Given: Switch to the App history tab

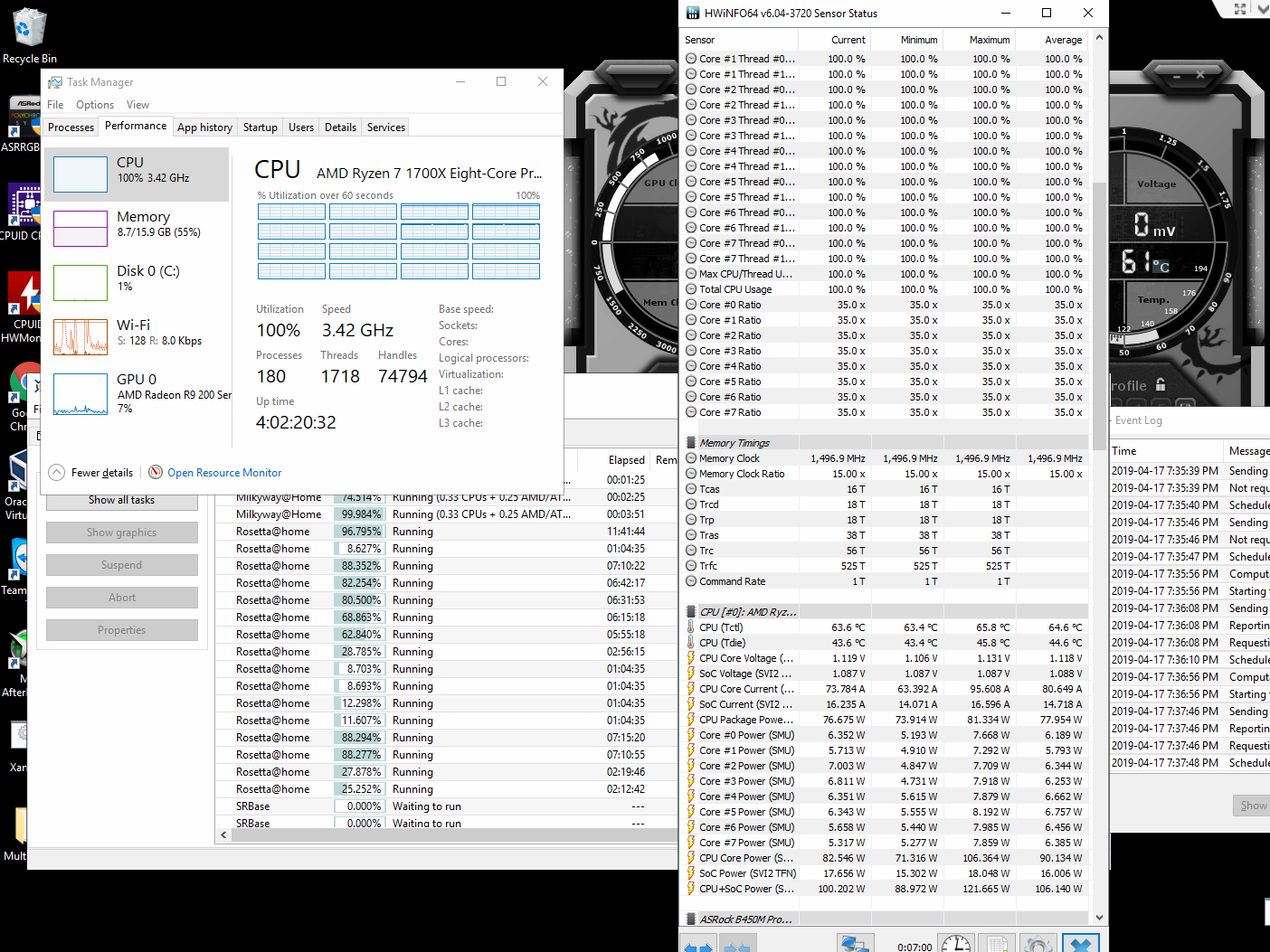Looking at the screenshot, I should pyautogui.click(x=204, y=127).
